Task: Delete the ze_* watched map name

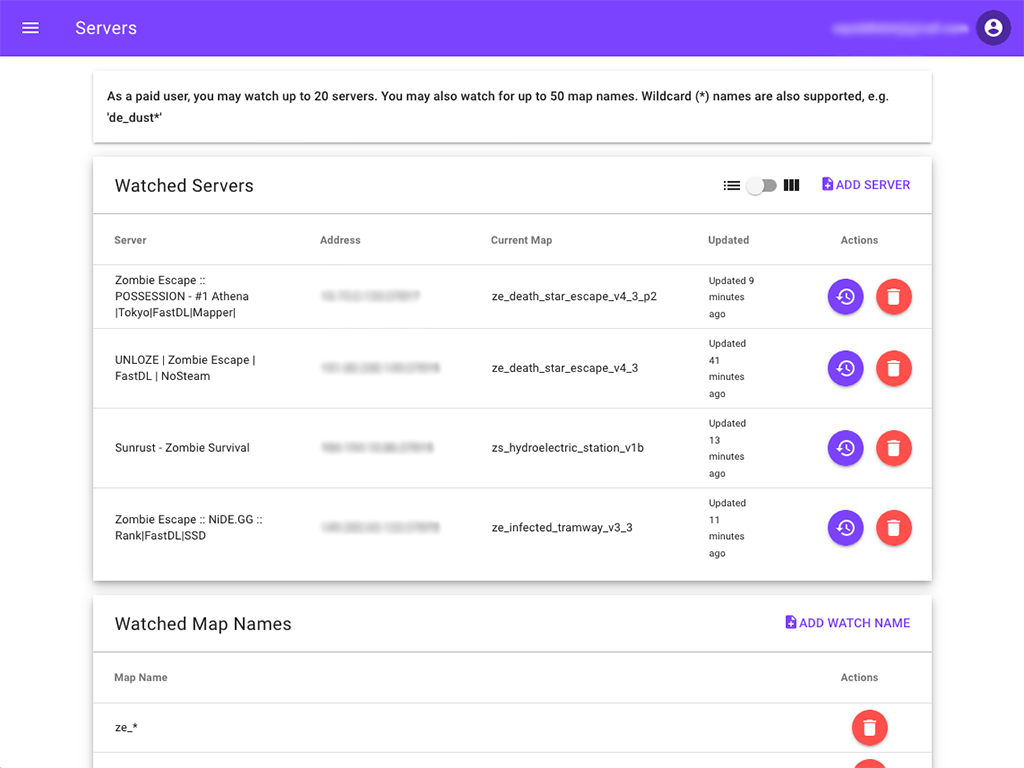Action: 869,728
